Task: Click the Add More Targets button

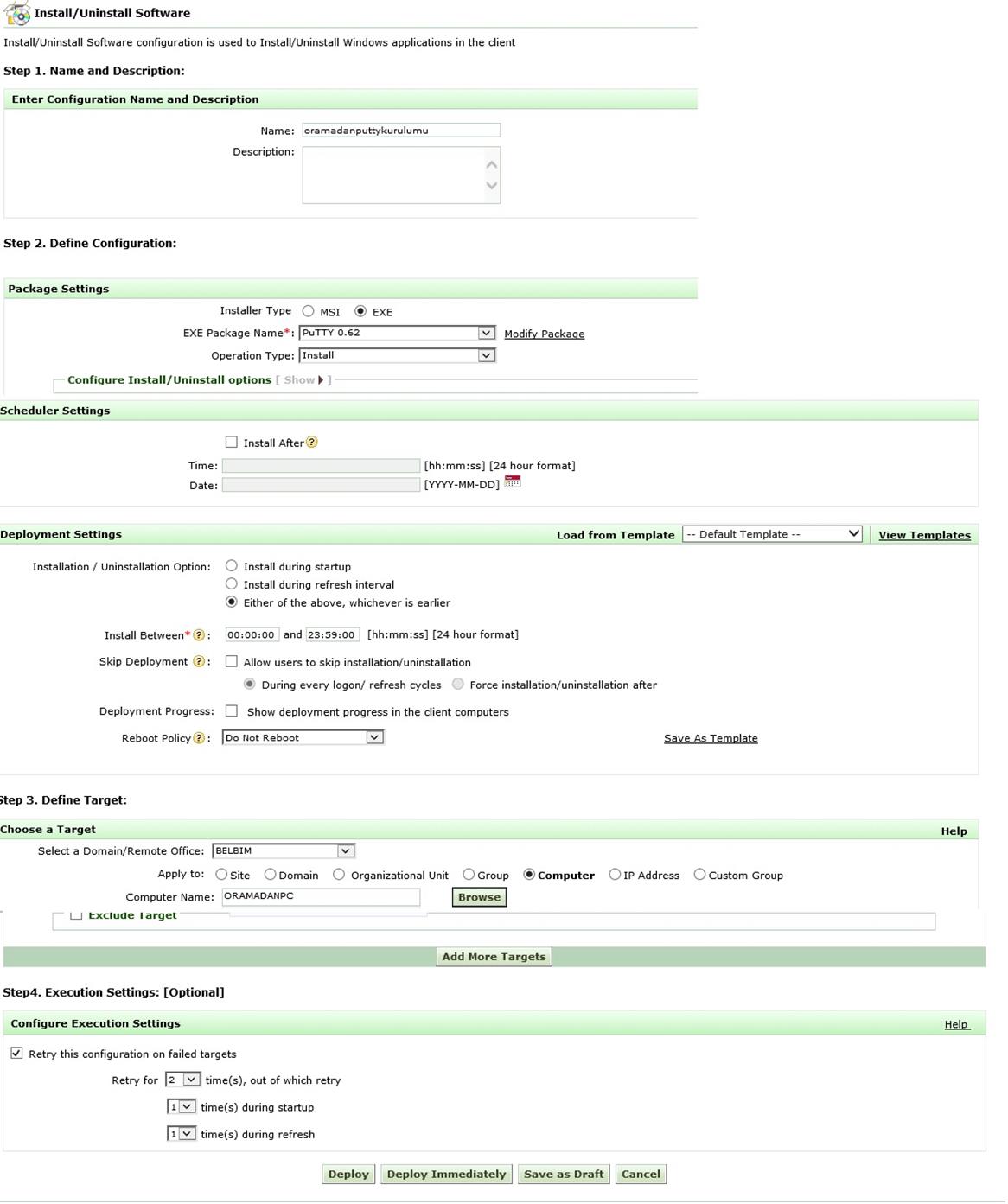Action: click(494, 957)
